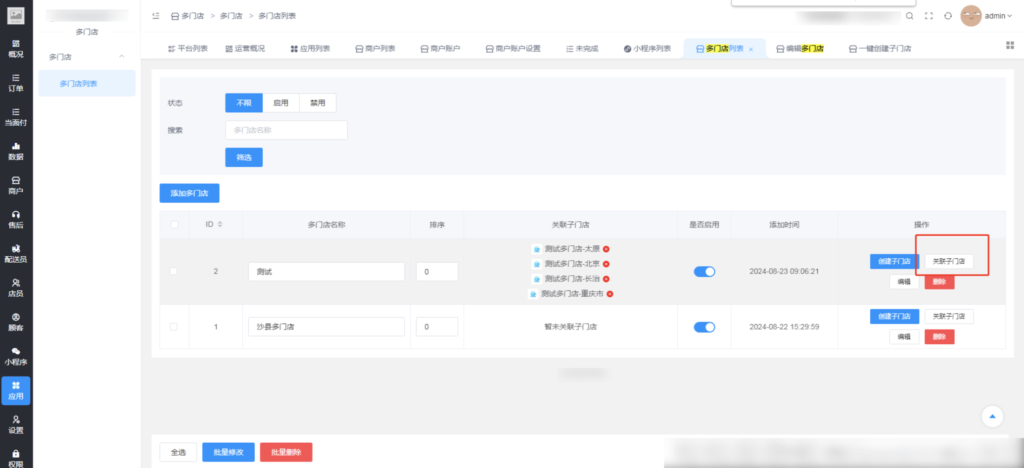This screenshot has width=1024, height=468.
Task: Open the tab grid menu icon
Action: pyautogui.click(x=1010, y=45)
